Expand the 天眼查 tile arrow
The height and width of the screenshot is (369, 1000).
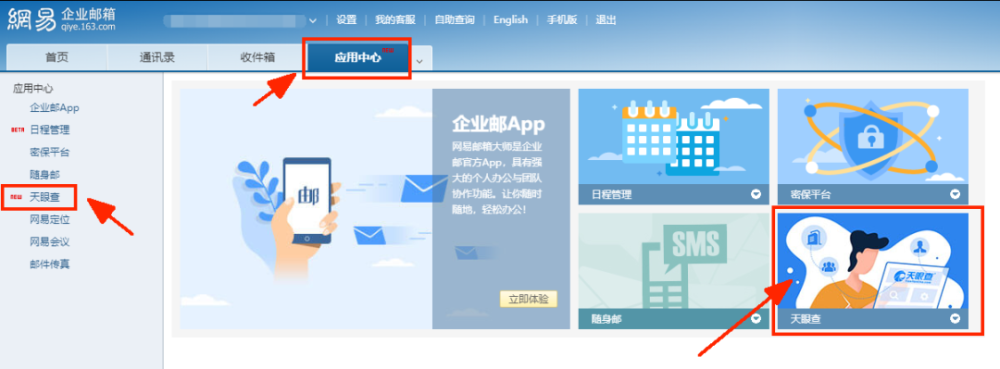[955, 319]
